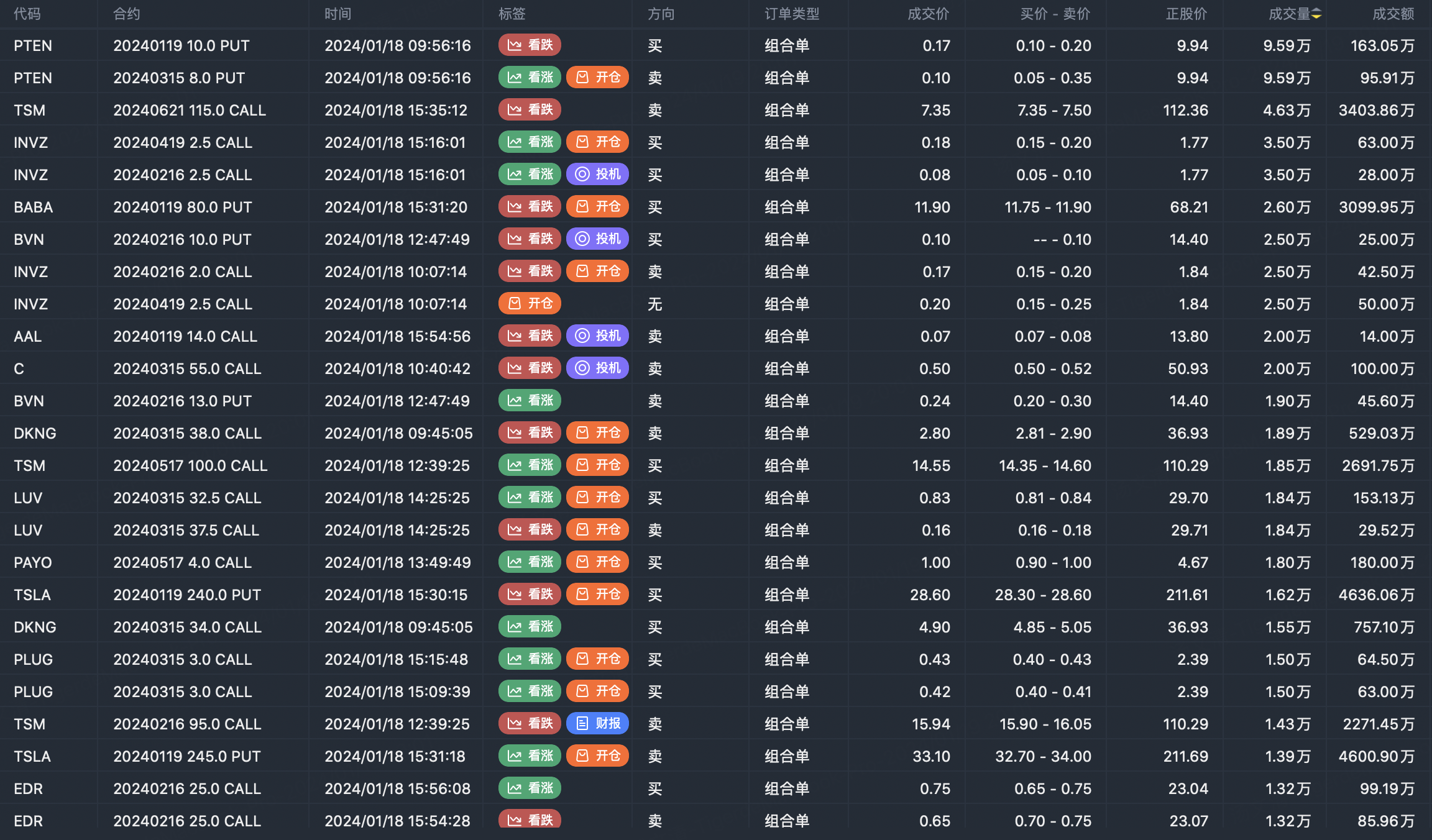Click 看涨 tag on BVN 13.0 PUT row

click(530, 401)
